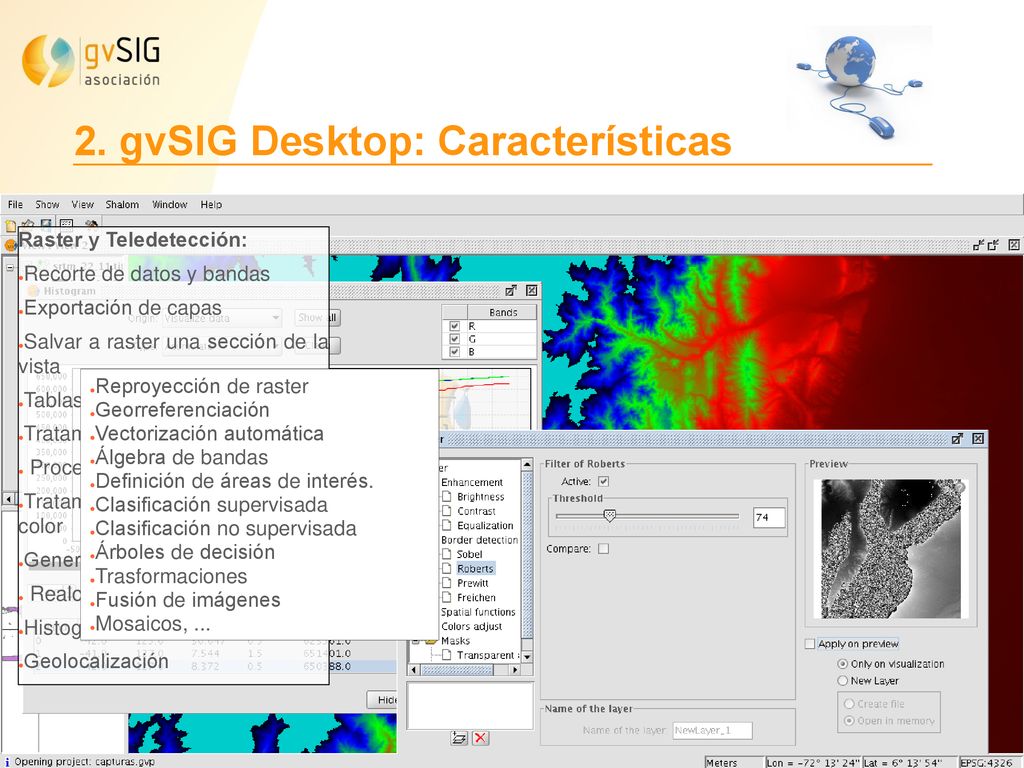Image resolution: width=1024 pixels, height=768 pixels.
Task: Check Apply on preview
Action: pos(810,644)
